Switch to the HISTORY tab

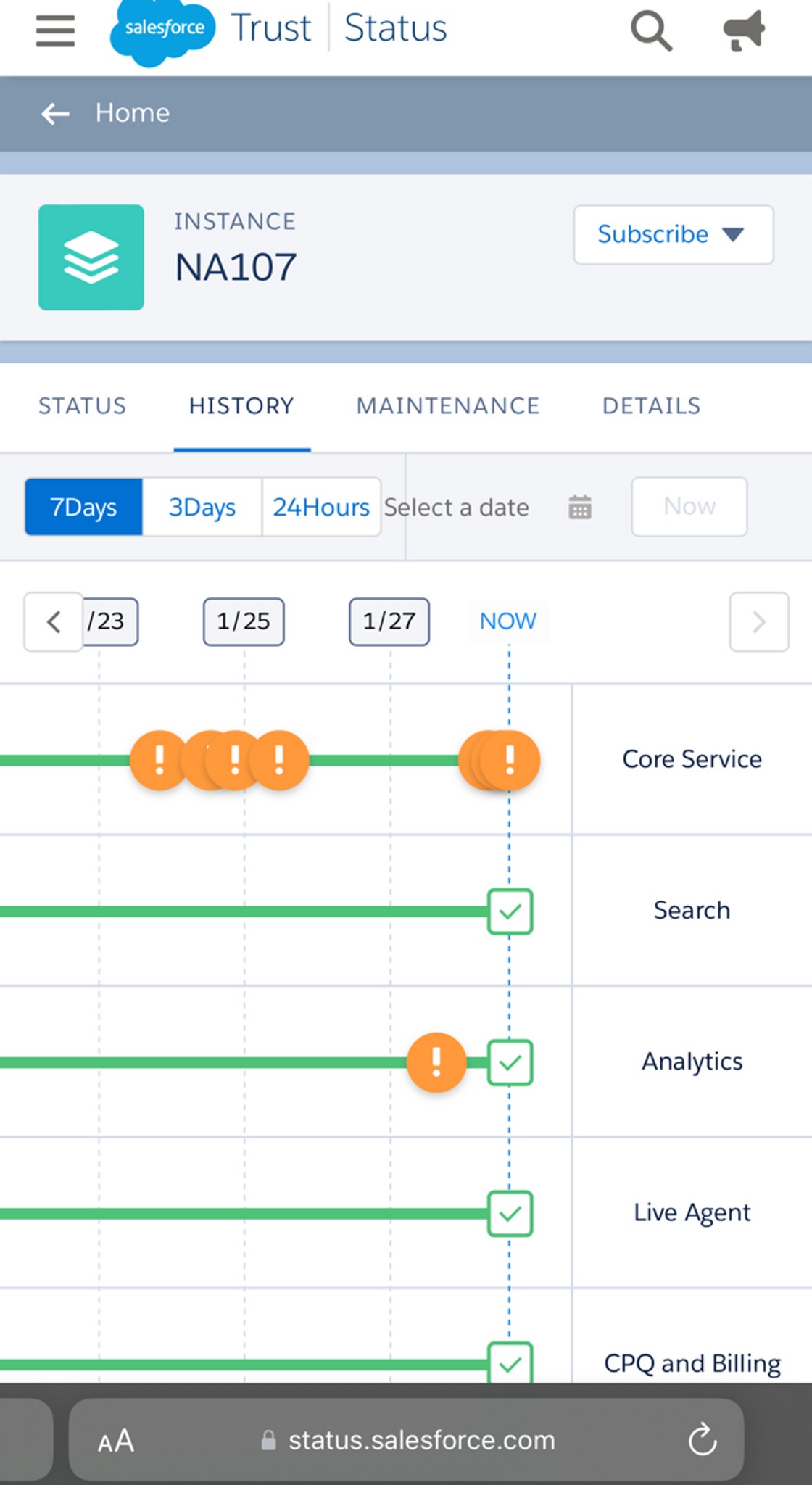[x=241, y=406]
